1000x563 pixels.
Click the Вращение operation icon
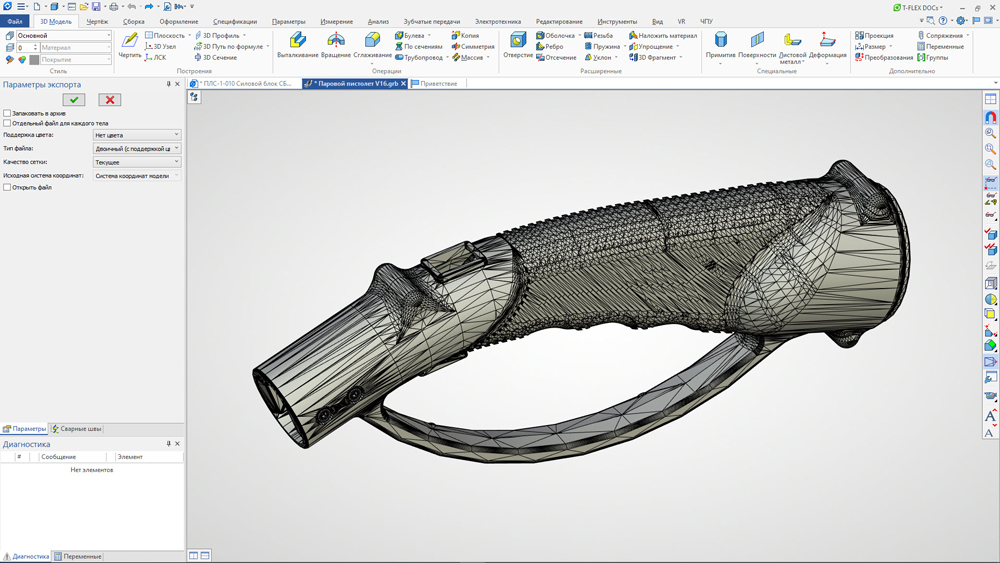point(336,44)
